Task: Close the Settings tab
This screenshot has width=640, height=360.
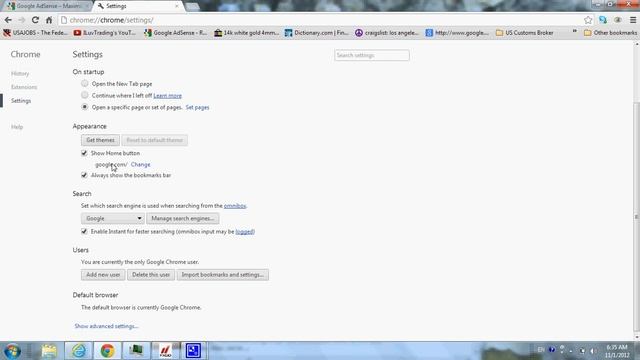Action: 177,6
